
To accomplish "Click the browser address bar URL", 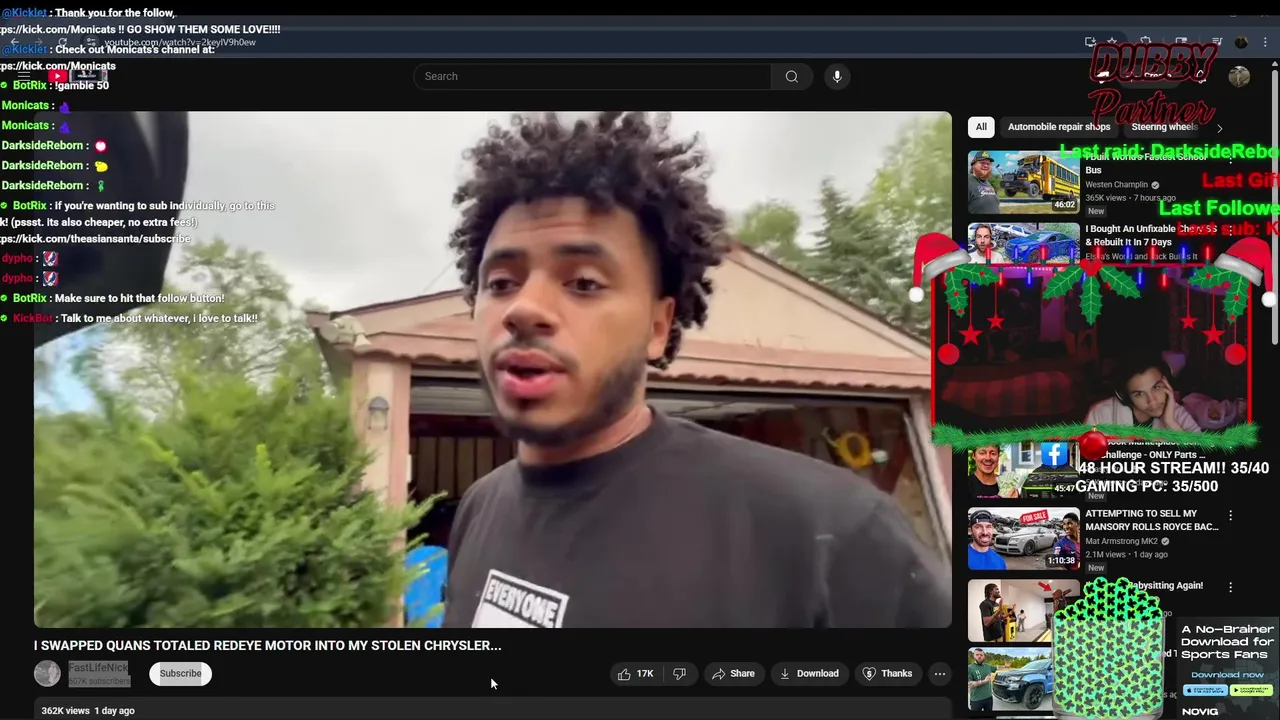I will click(x=180, y=43).
